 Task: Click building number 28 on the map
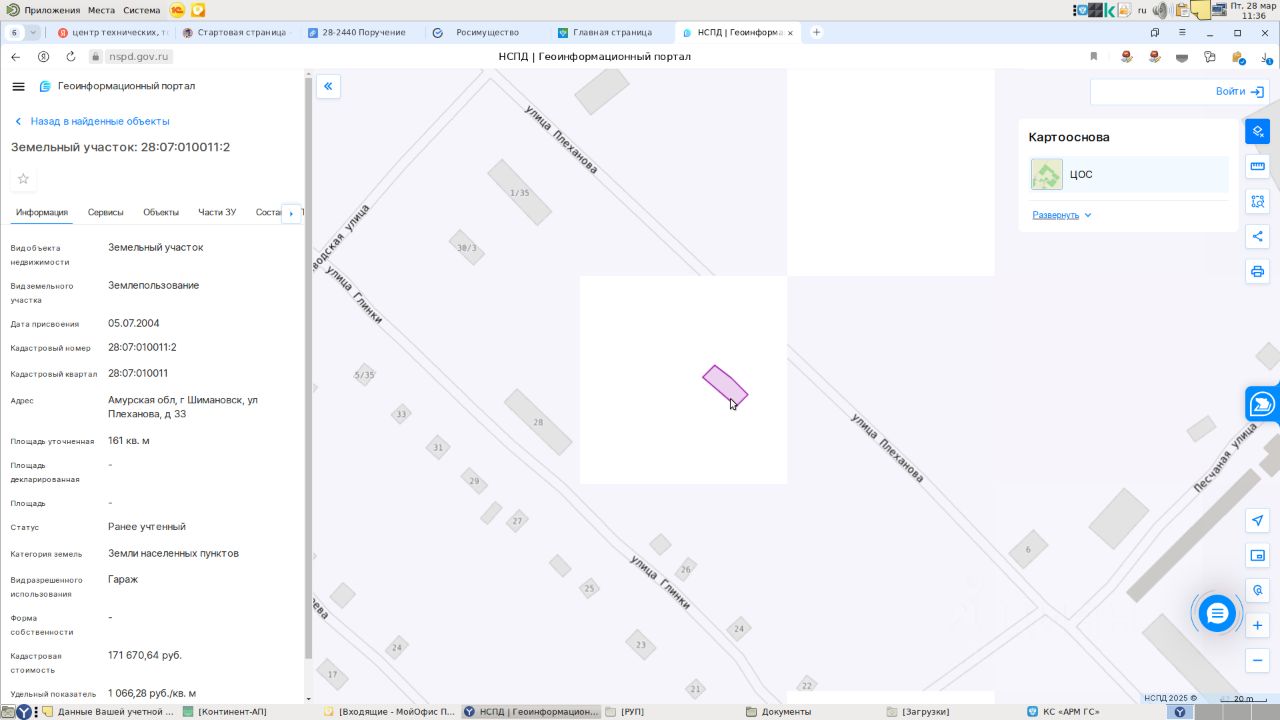(x=538, y=422)
